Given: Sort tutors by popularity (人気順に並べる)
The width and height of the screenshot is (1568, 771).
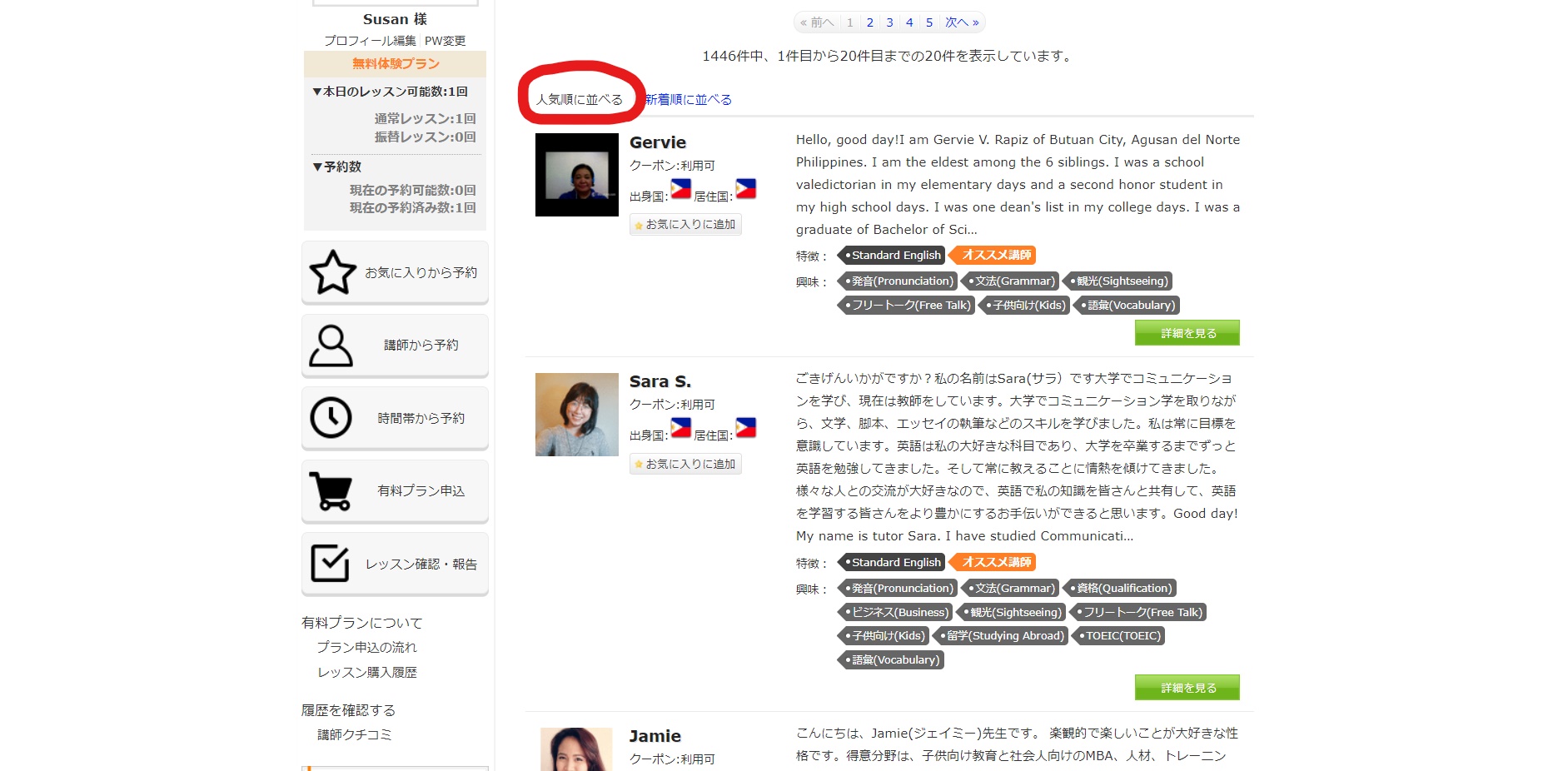Looking at the screenshot, I should coord(580,100).
